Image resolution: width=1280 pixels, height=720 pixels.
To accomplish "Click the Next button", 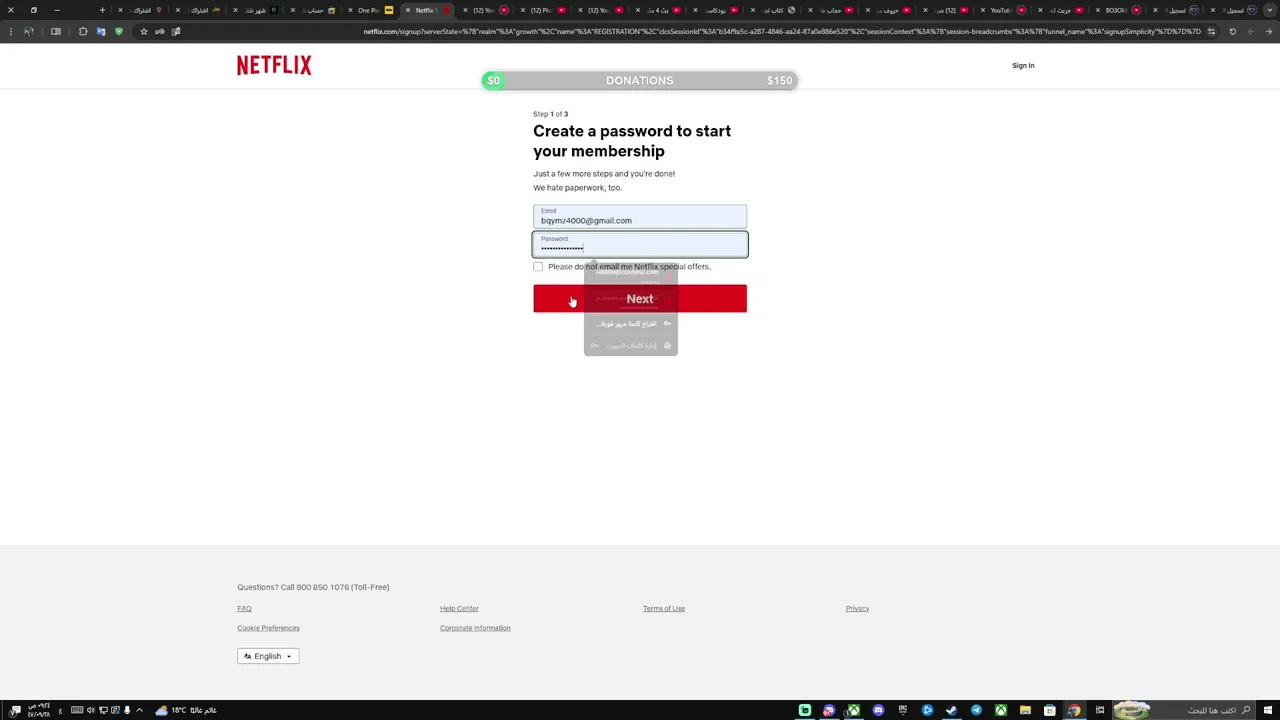I will coord(640,298).
